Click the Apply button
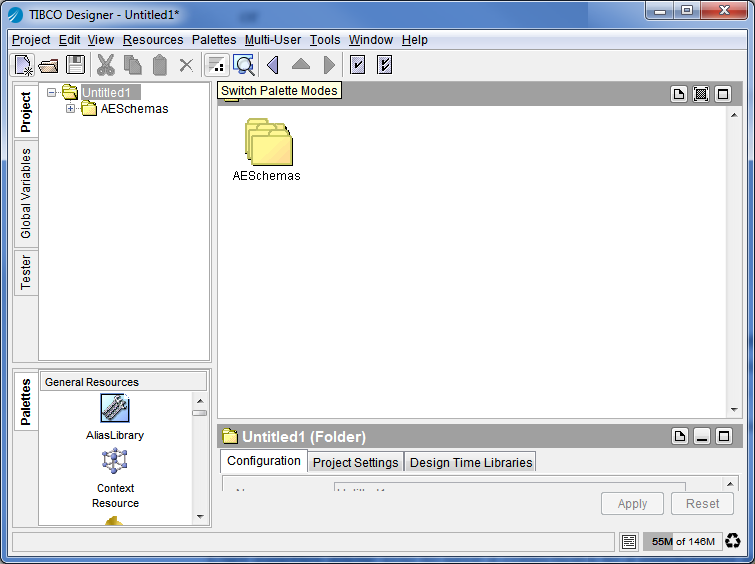 coord(632,504)
